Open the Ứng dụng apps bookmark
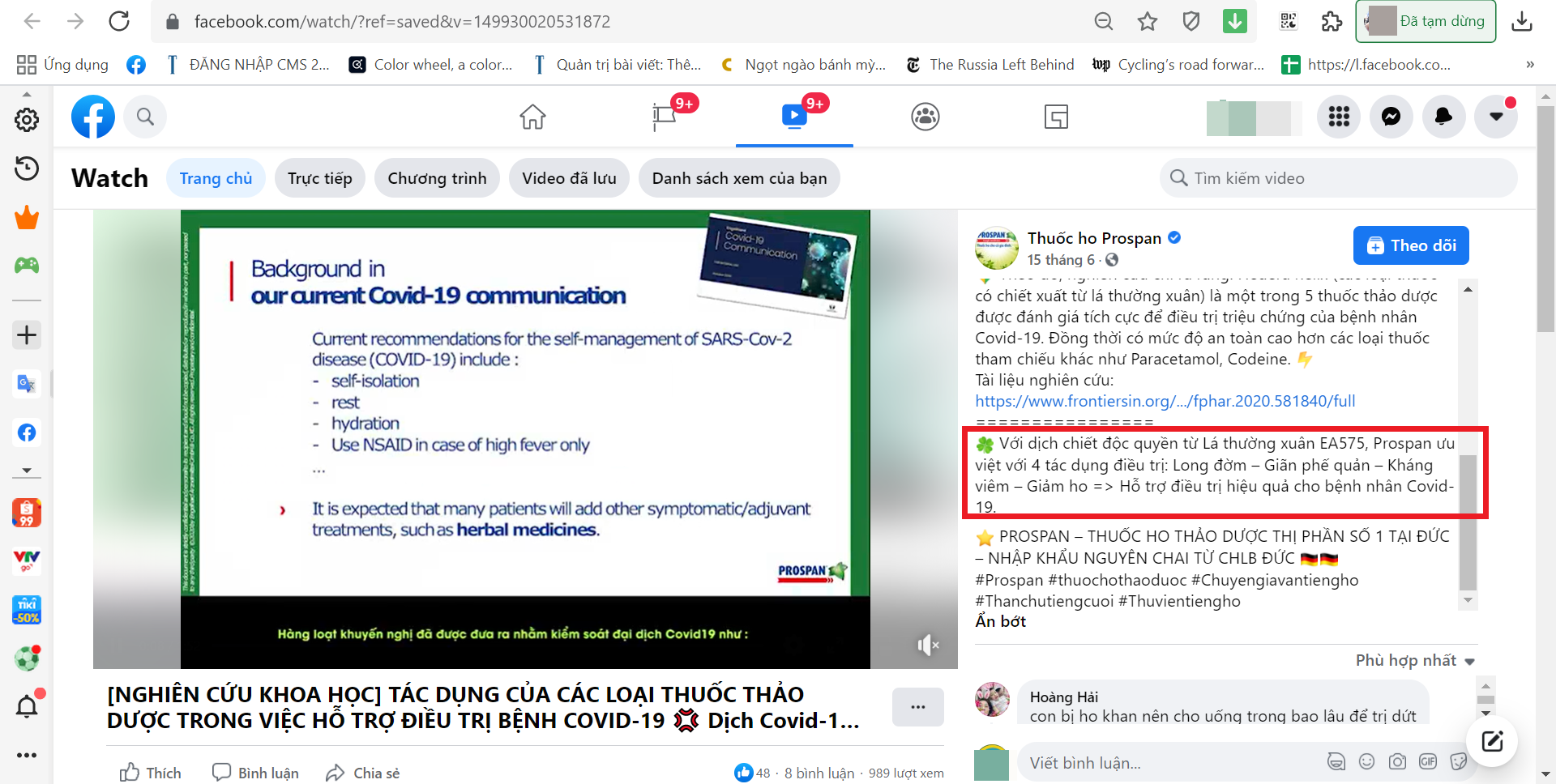 pos(62,65)
